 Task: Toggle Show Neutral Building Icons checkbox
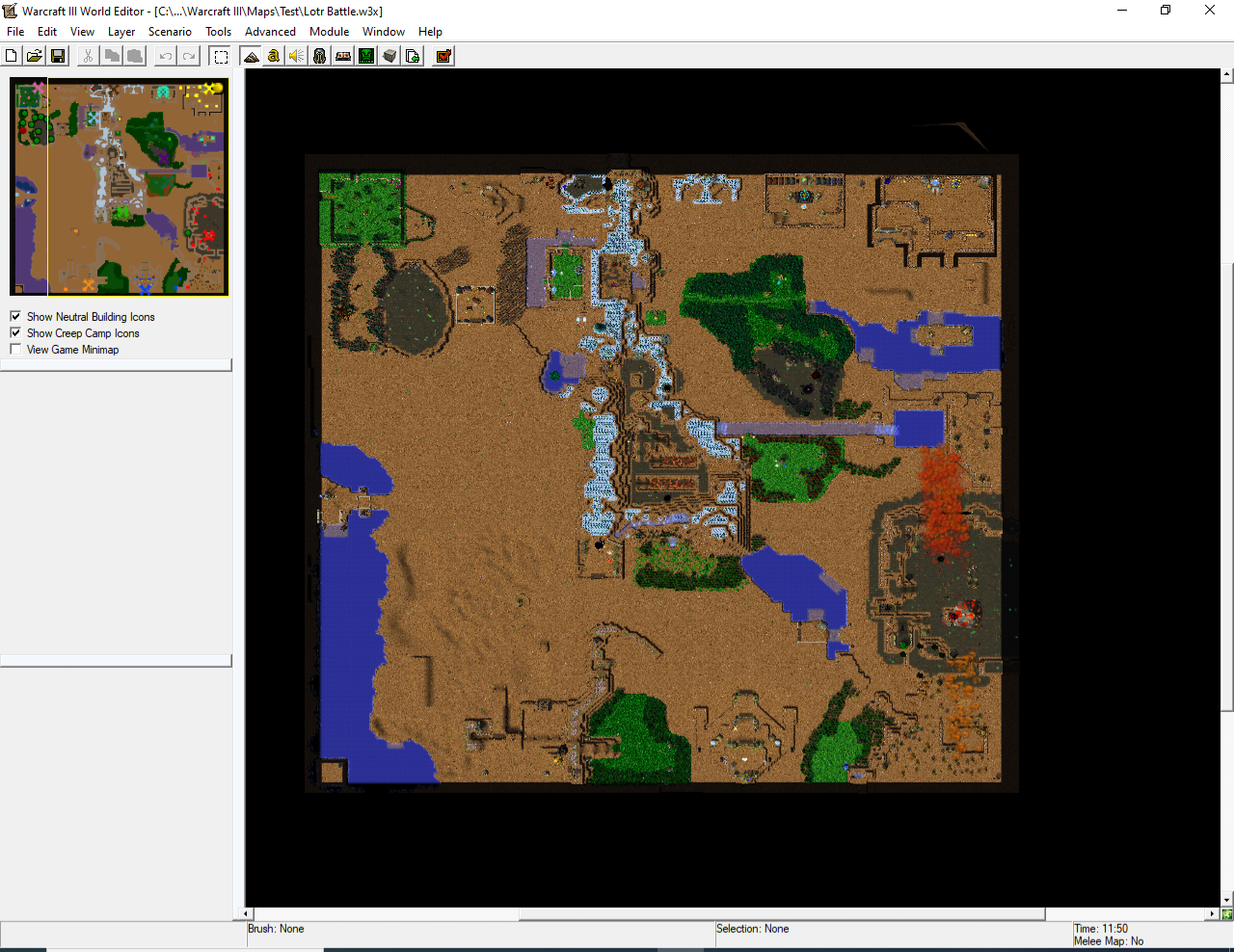15,316
